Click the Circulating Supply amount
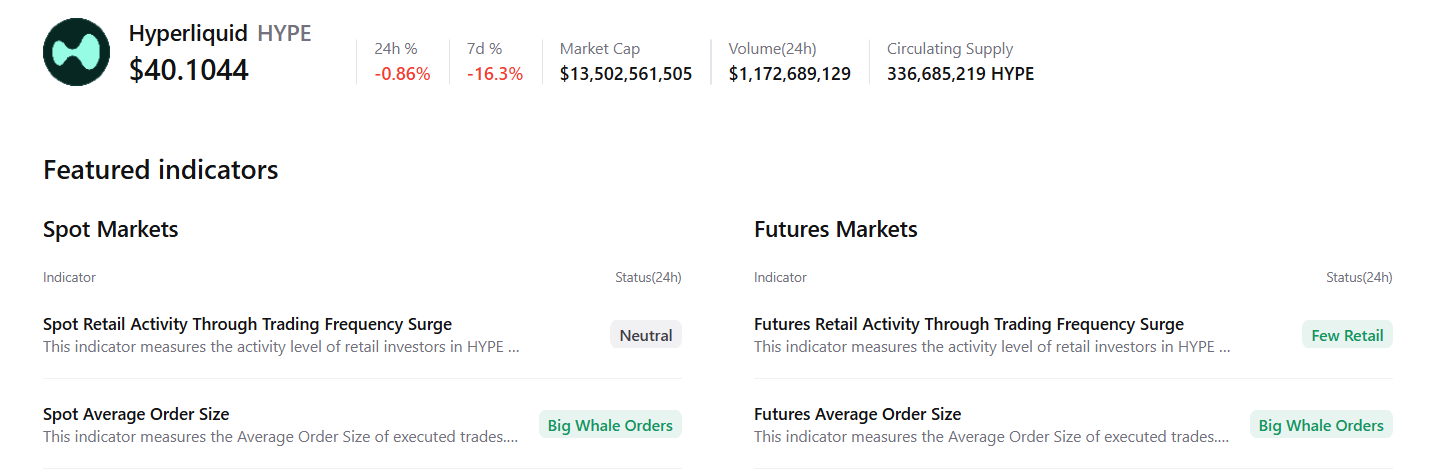The width and height of the screenshot is (1432, 473). [960, 73]
